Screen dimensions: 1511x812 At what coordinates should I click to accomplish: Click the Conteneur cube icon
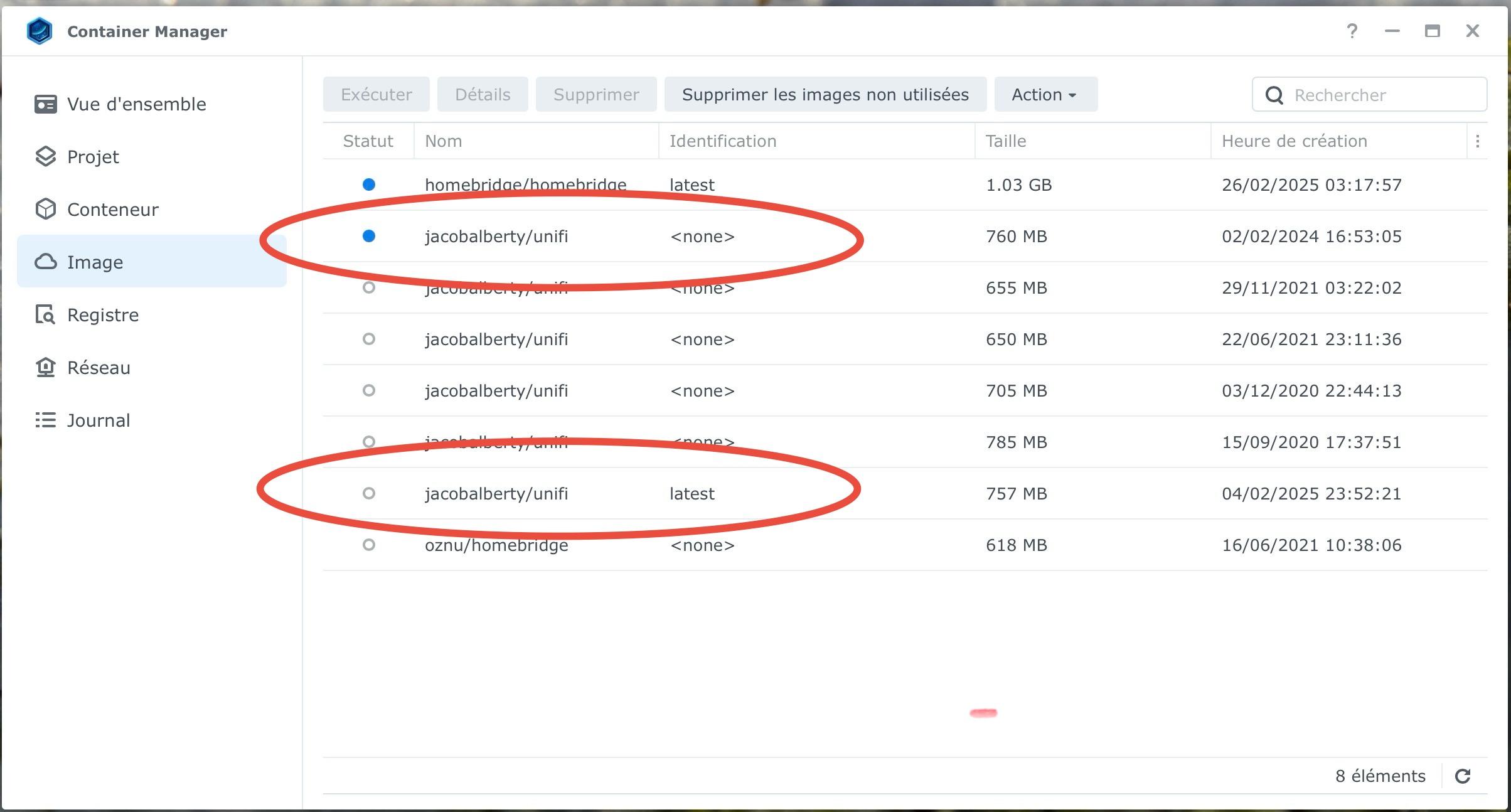(45, 210)
